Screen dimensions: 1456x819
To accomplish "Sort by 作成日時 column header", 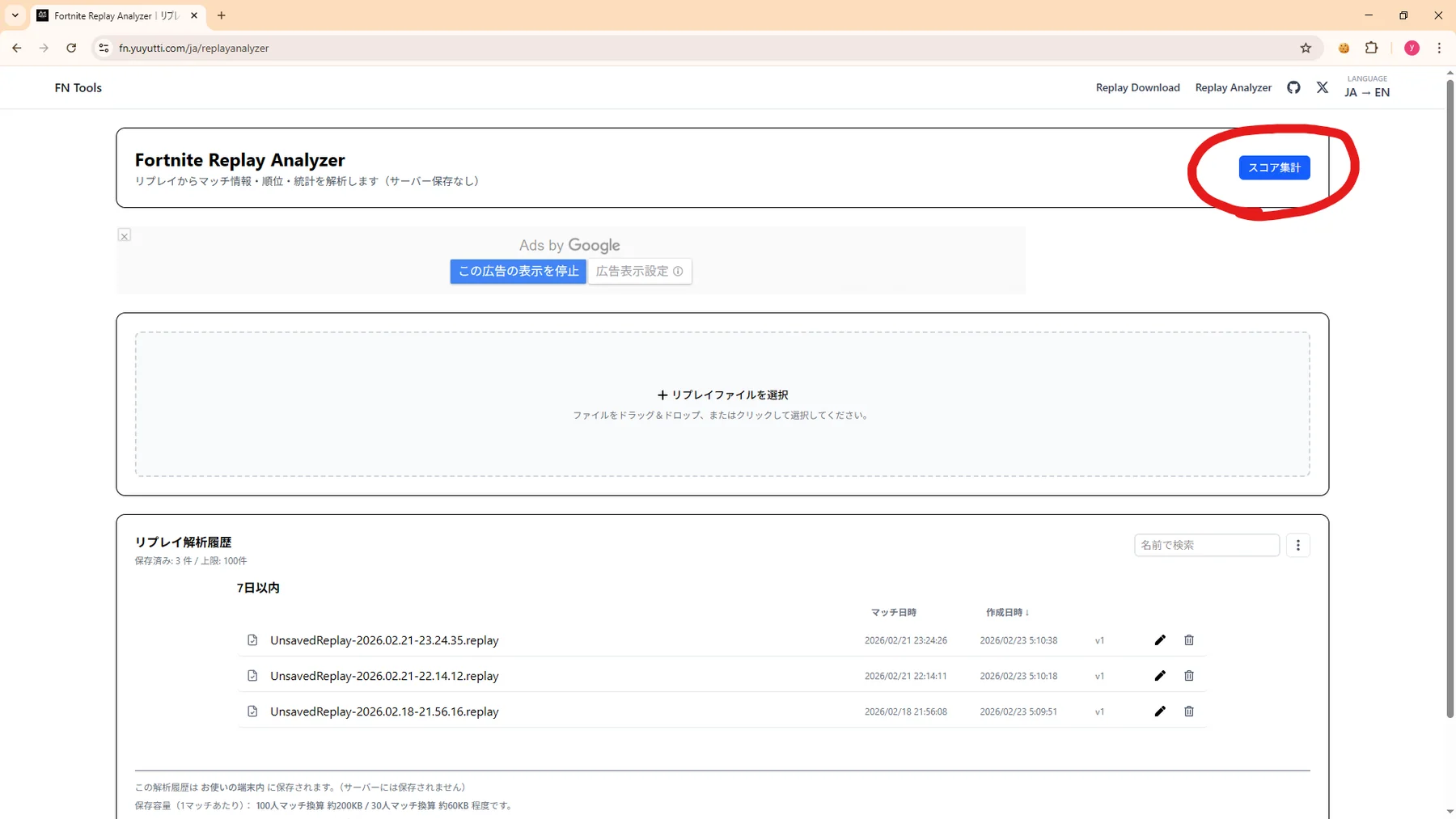I will [x=1007, y=613].
